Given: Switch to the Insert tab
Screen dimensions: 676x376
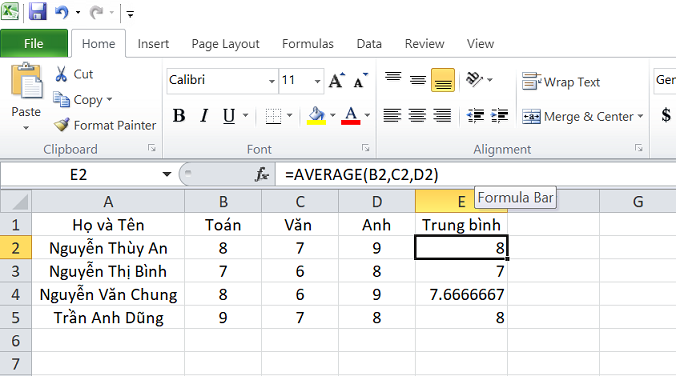Looking at the screenshot, I should click(153, 44).
